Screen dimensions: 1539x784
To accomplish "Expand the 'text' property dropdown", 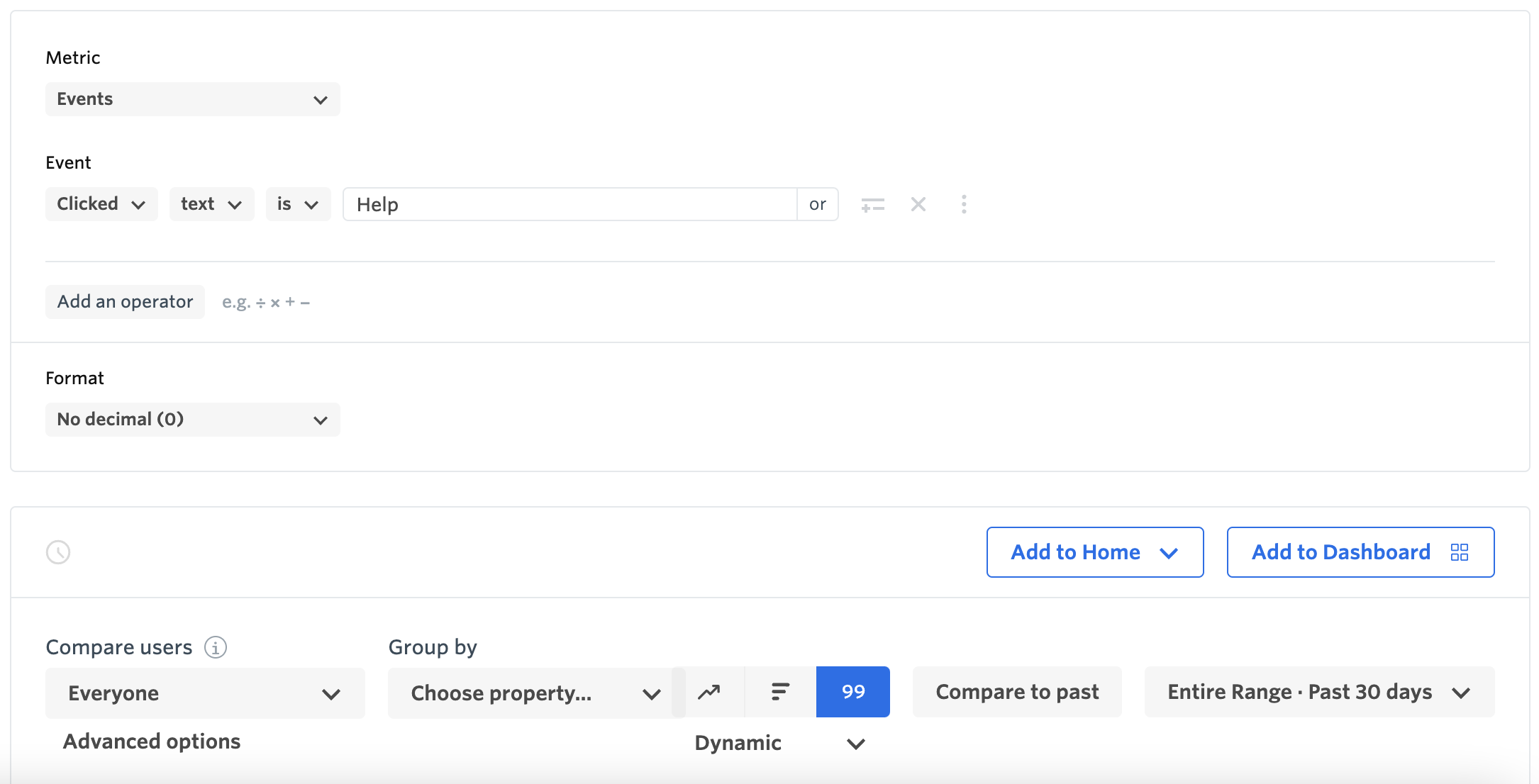I will (x=211, y=204).
